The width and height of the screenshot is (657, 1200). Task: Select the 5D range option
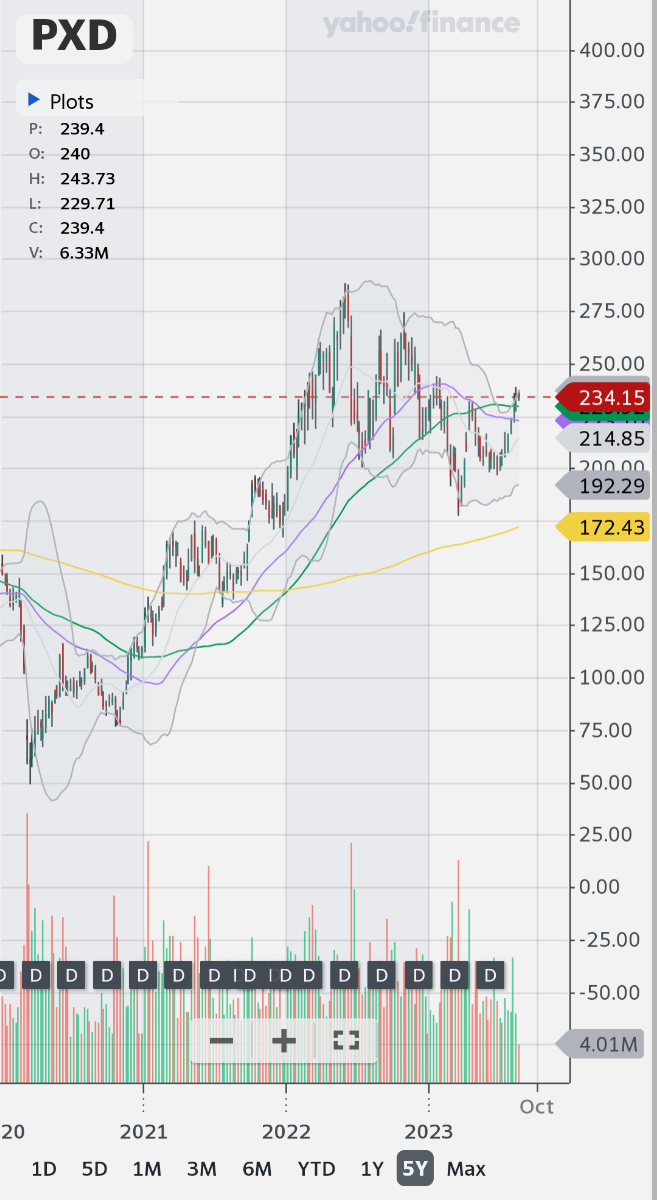click(94, 1169)
